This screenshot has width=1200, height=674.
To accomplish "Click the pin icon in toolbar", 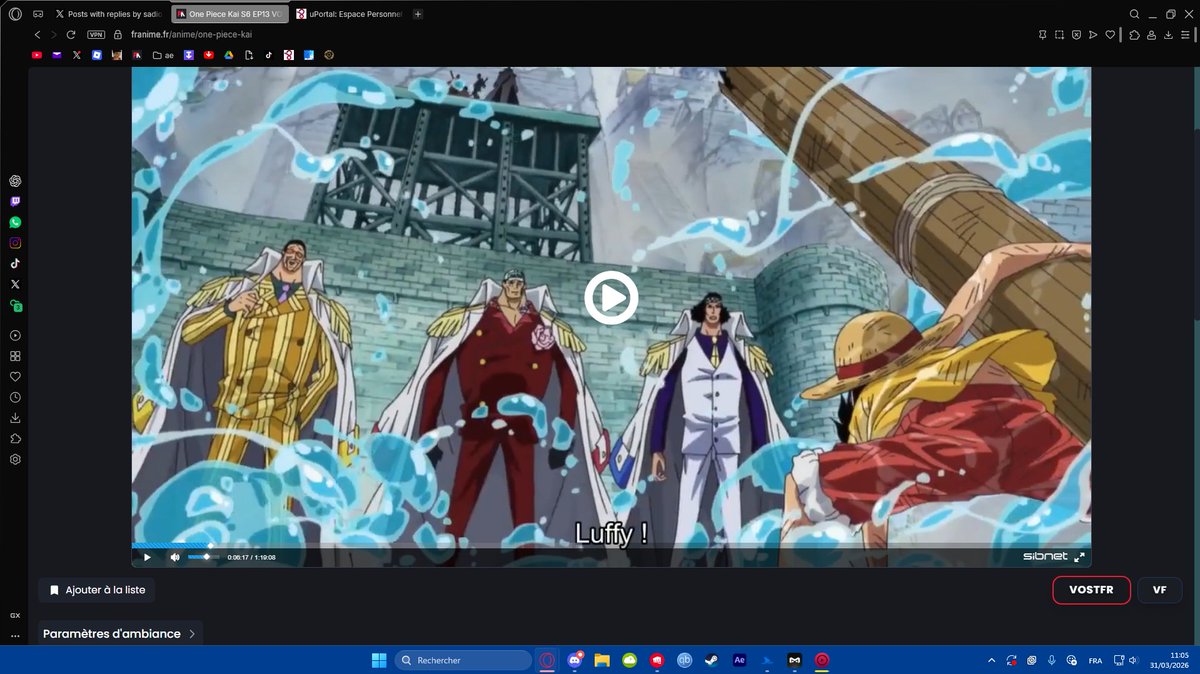I will click(1042, 34).
